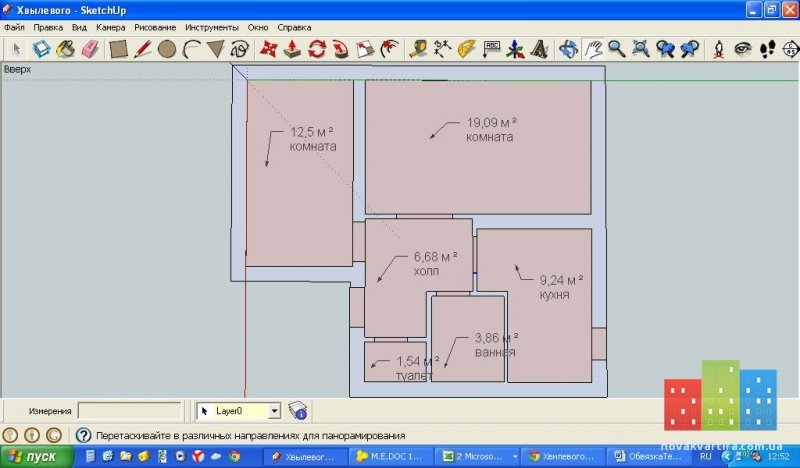The height and width of the screenshot is (468, 800).
Task: Go to the Next view
Action: [689, 50]
